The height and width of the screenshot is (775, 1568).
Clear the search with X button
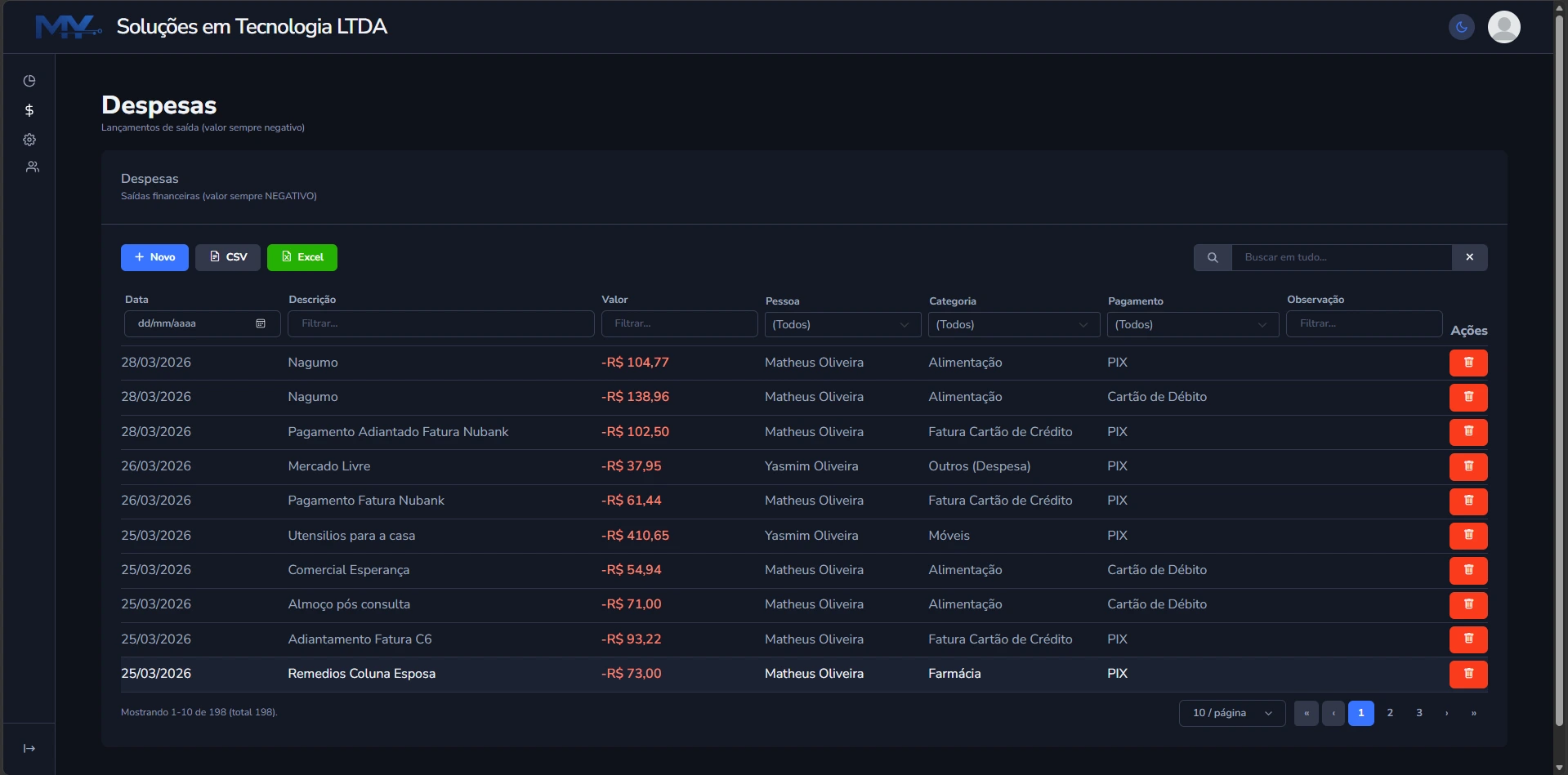pyautogui.click(x=1470, y=257)
